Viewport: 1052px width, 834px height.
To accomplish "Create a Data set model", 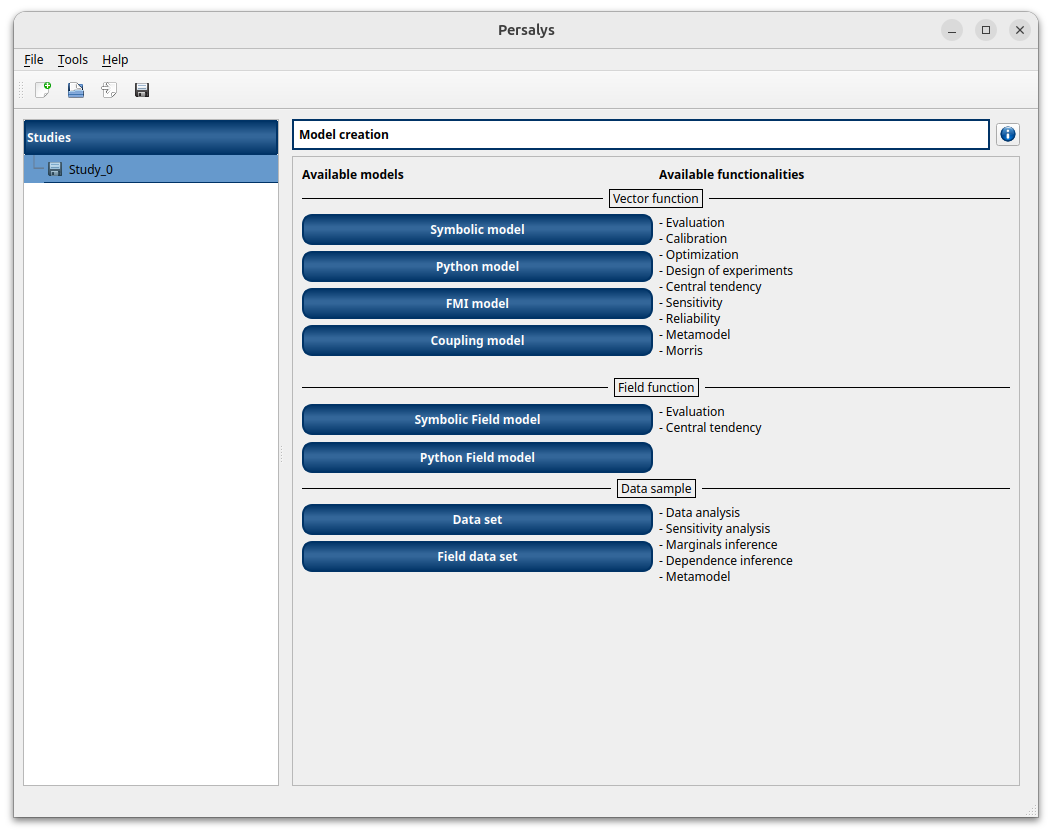I will pos(477,519).
